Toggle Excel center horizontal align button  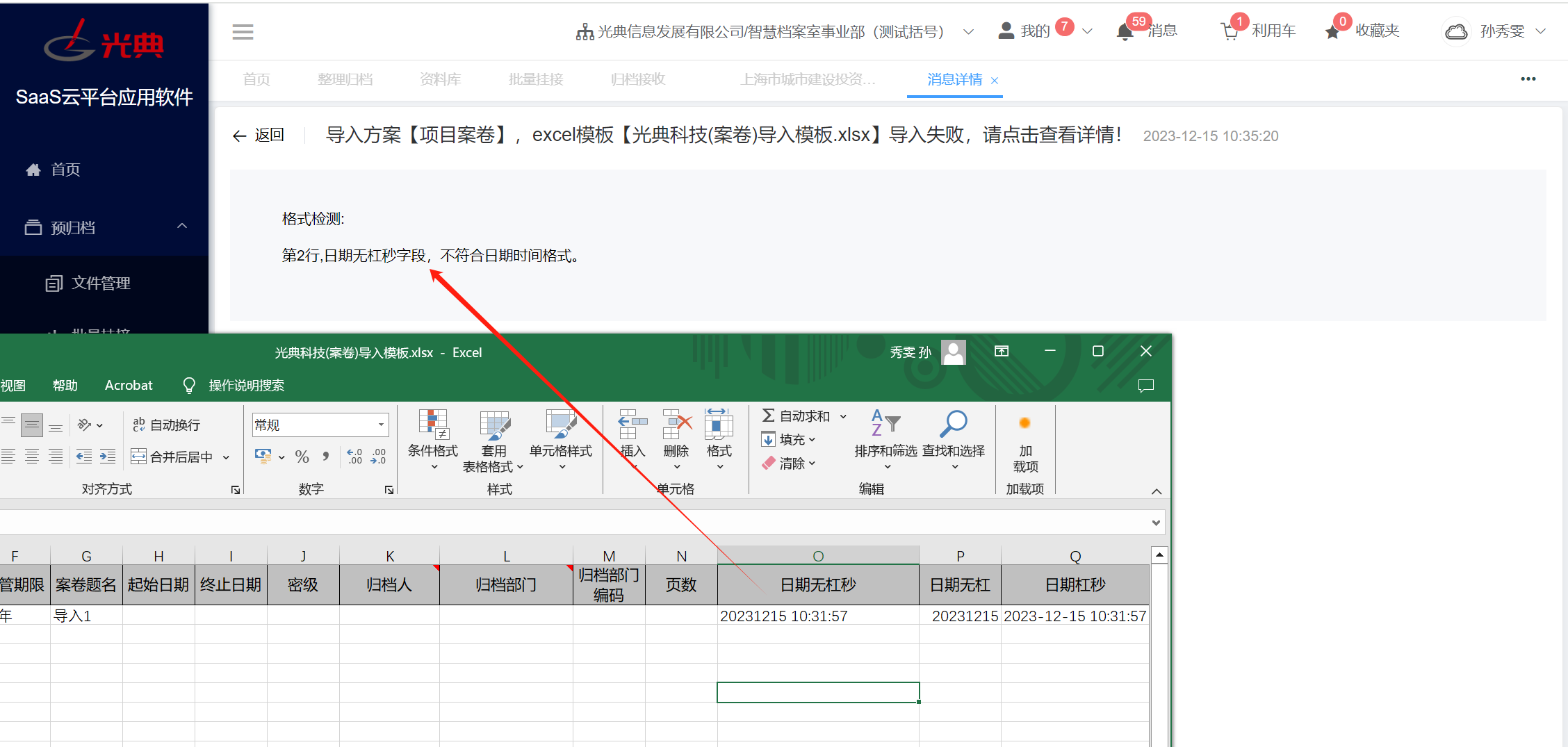32,457
